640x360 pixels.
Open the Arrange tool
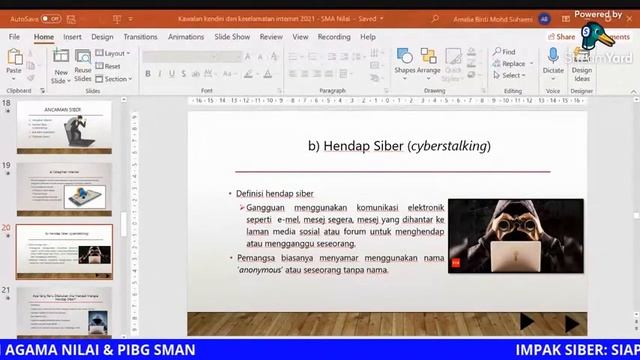pyautogui.click(x=429, y=63)
